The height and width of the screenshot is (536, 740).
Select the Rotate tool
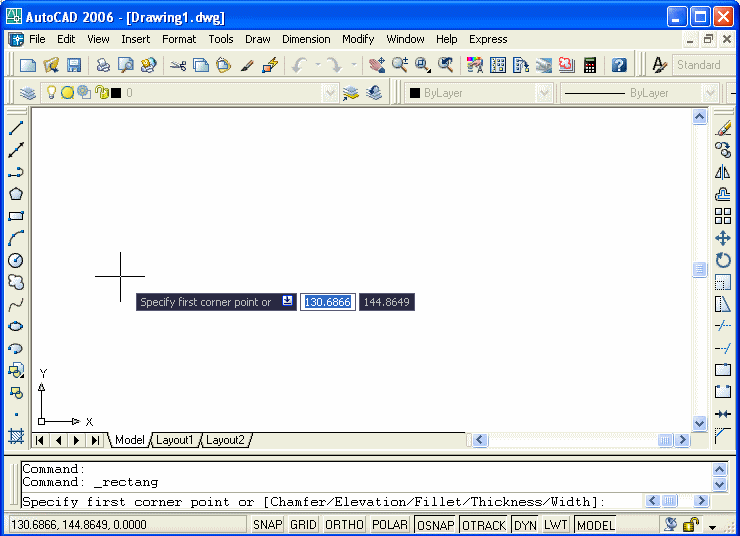723,260
